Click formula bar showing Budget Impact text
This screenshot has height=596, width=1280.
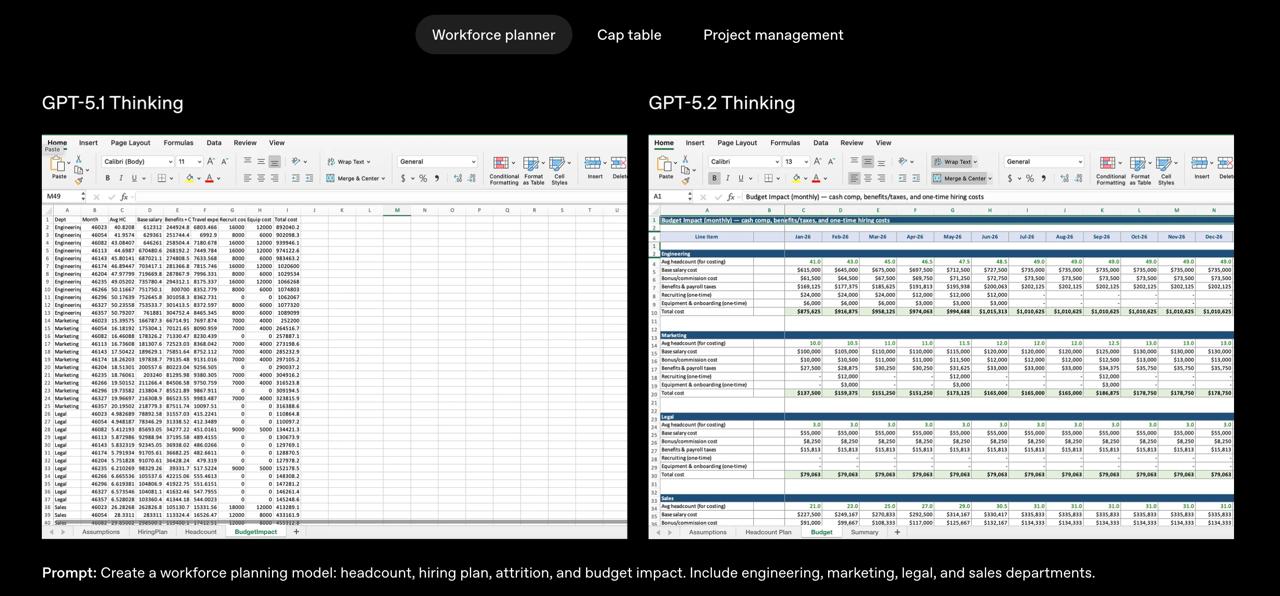click(987, 197)
